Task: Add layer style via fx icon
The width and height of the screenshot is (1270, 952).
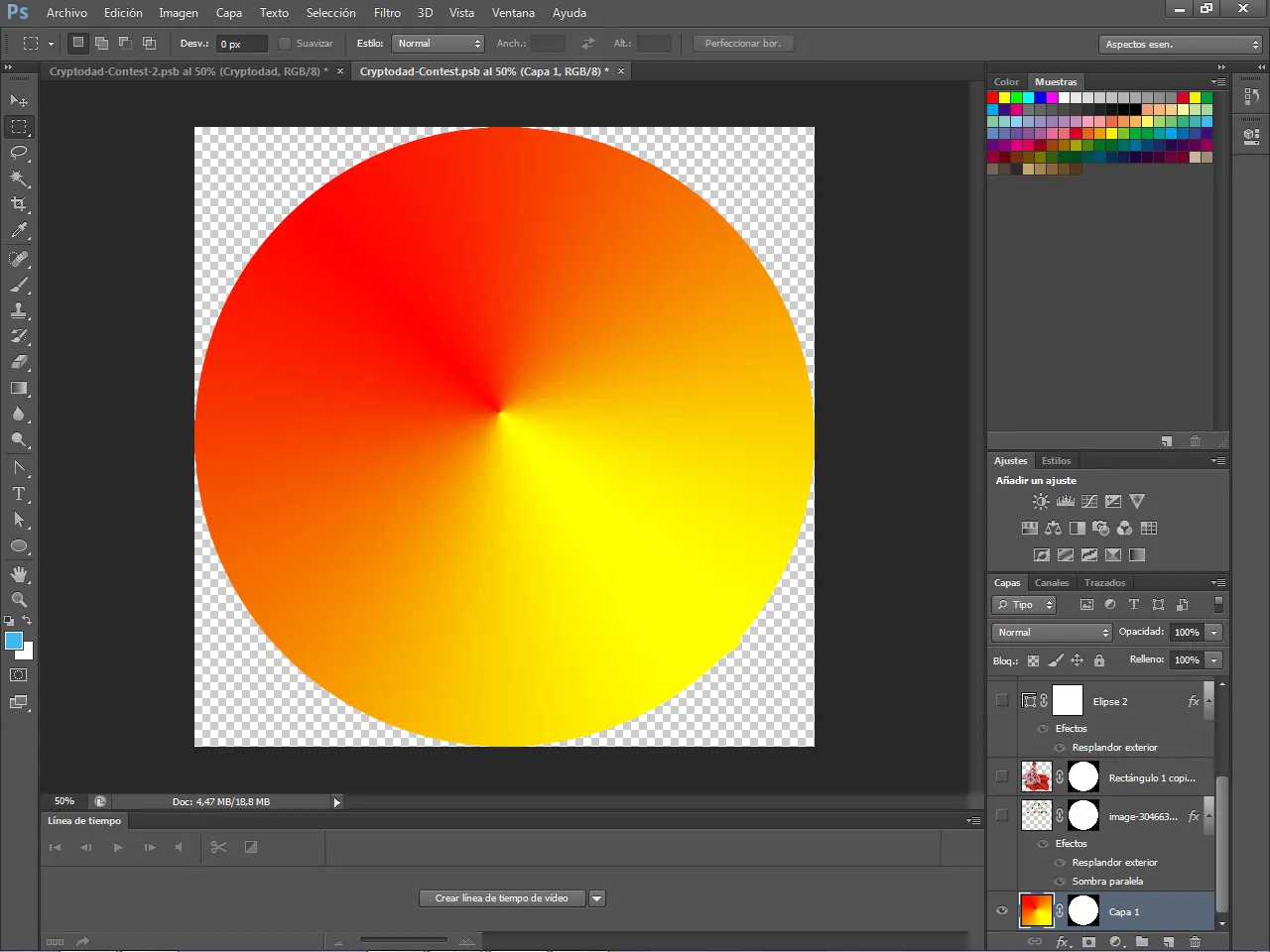Action: (1063, 941)
